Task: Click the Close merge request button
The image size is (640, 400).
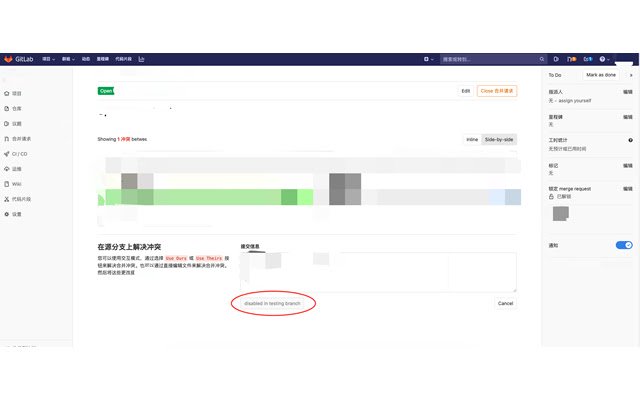Action: (x=497, y=91)
